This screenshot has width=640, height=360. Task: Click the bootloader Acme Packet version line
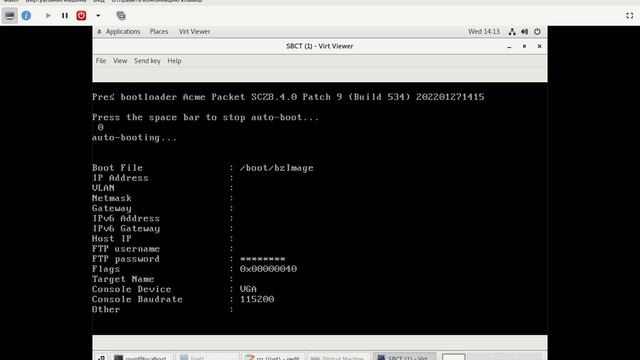coord(288,97)
